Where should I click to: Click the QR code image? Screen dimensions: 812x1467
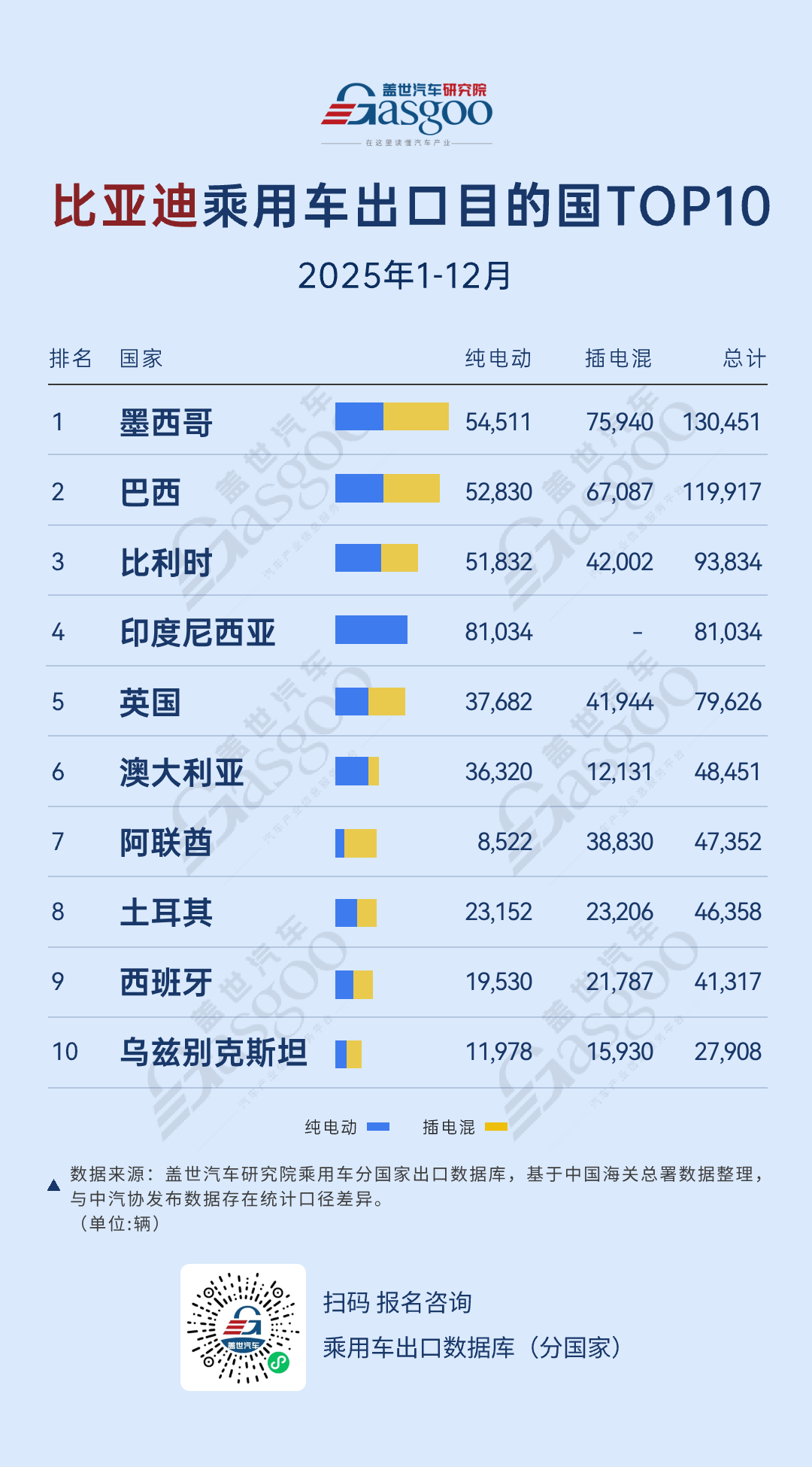(243, 1327)
